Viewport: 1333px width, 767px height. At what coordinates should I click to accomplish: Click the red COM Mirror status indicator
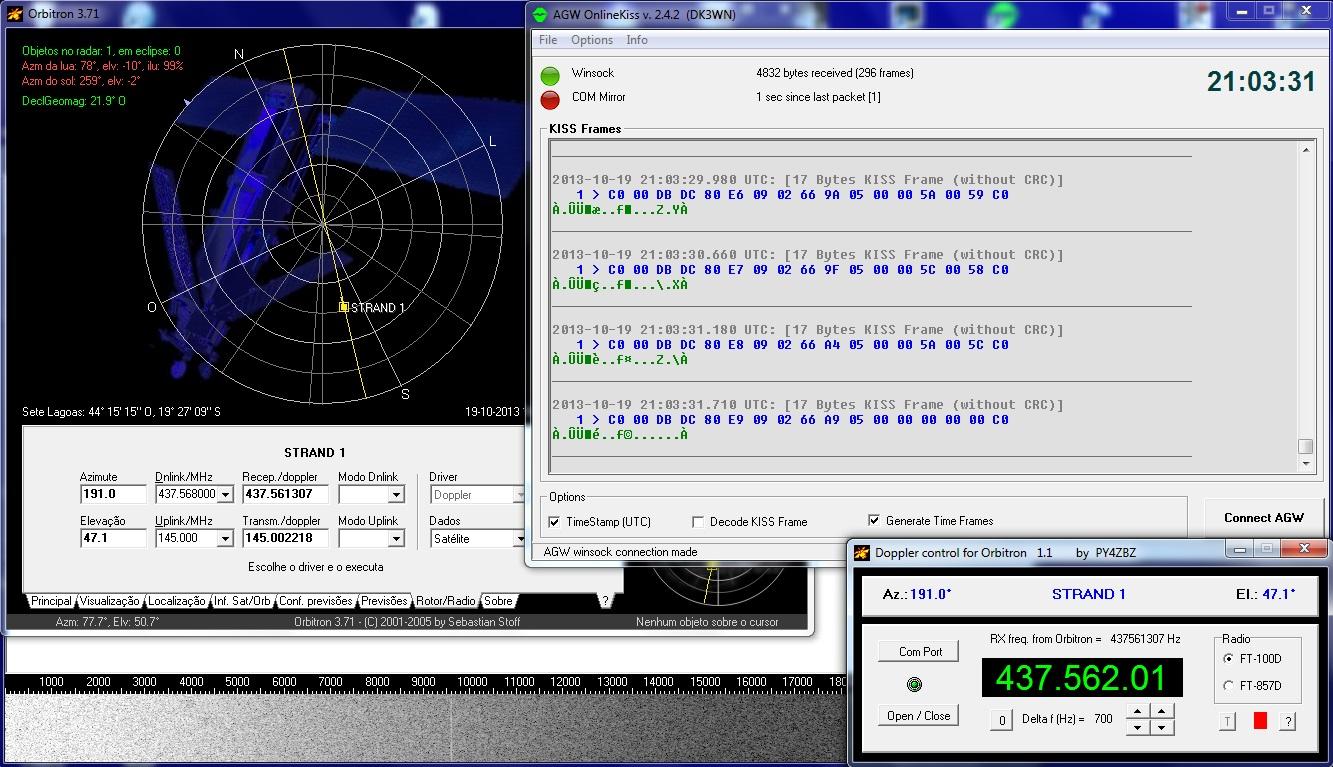pyautogui.click(x=550, y=99)
